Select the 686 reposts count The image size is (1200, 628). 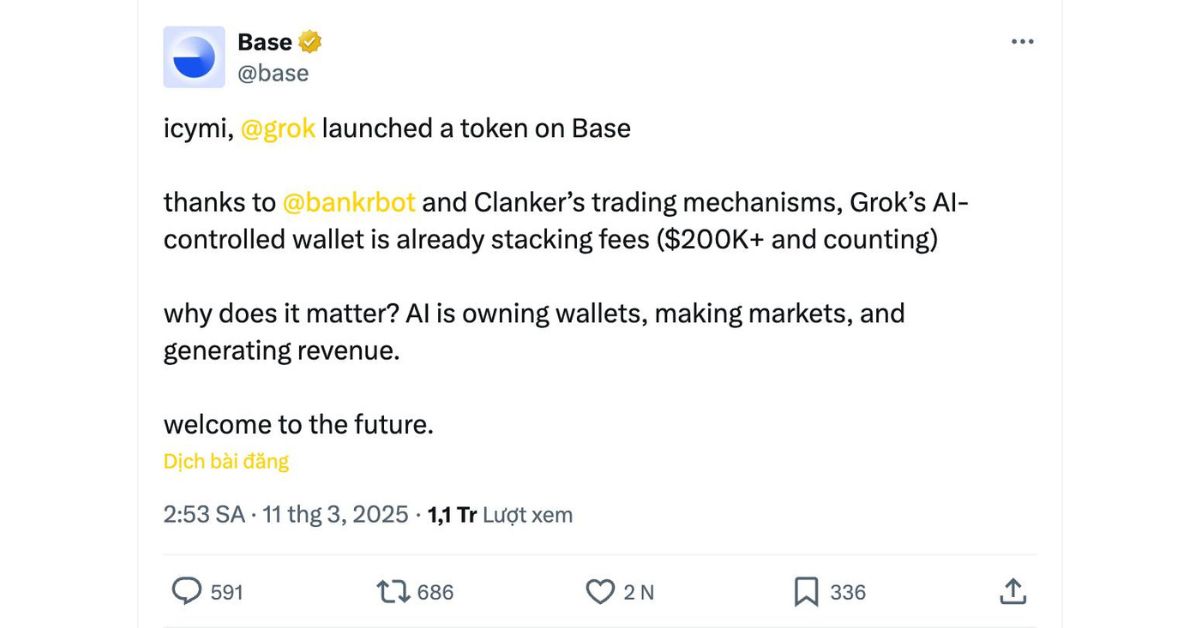click(435, 592)
